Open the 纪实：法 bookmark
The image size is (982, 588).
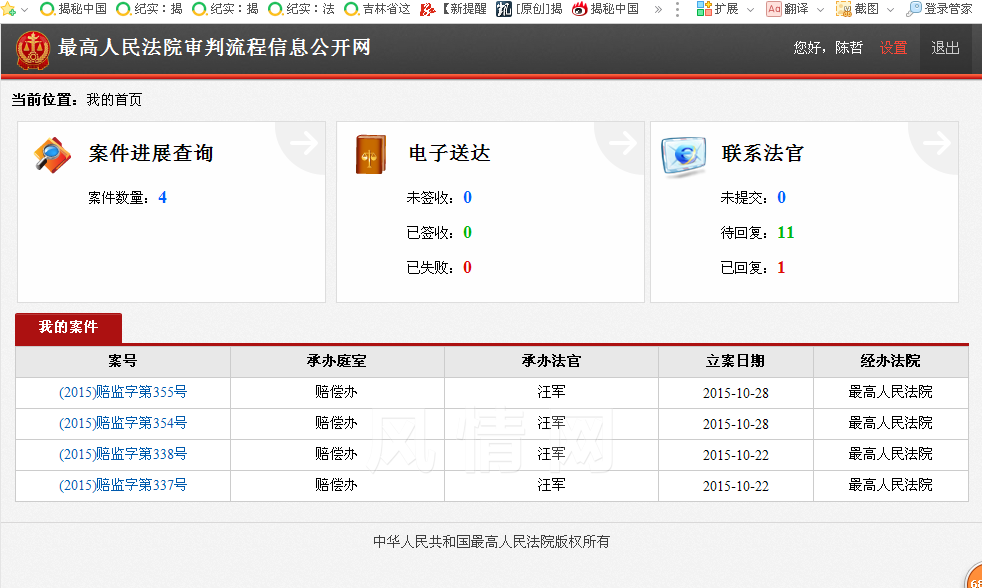(302, 9)
